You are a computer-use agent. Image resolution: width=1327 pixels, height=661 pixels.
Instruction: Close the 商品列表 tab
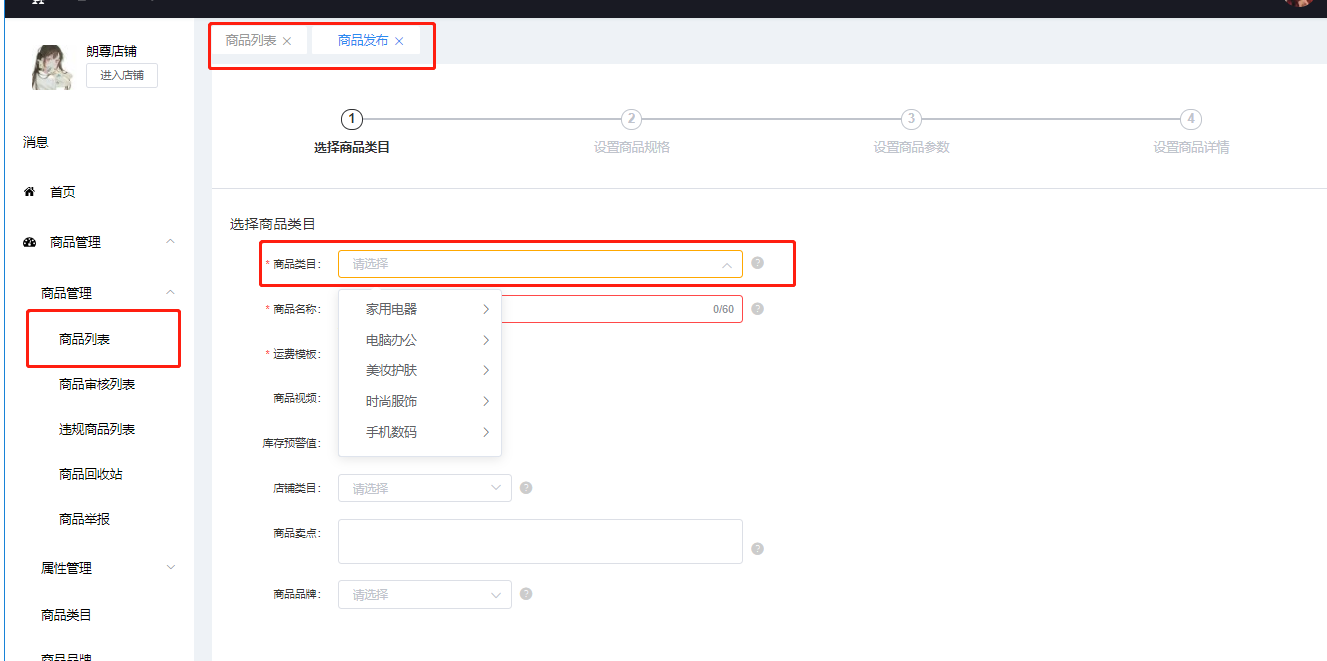pos(287,41)
